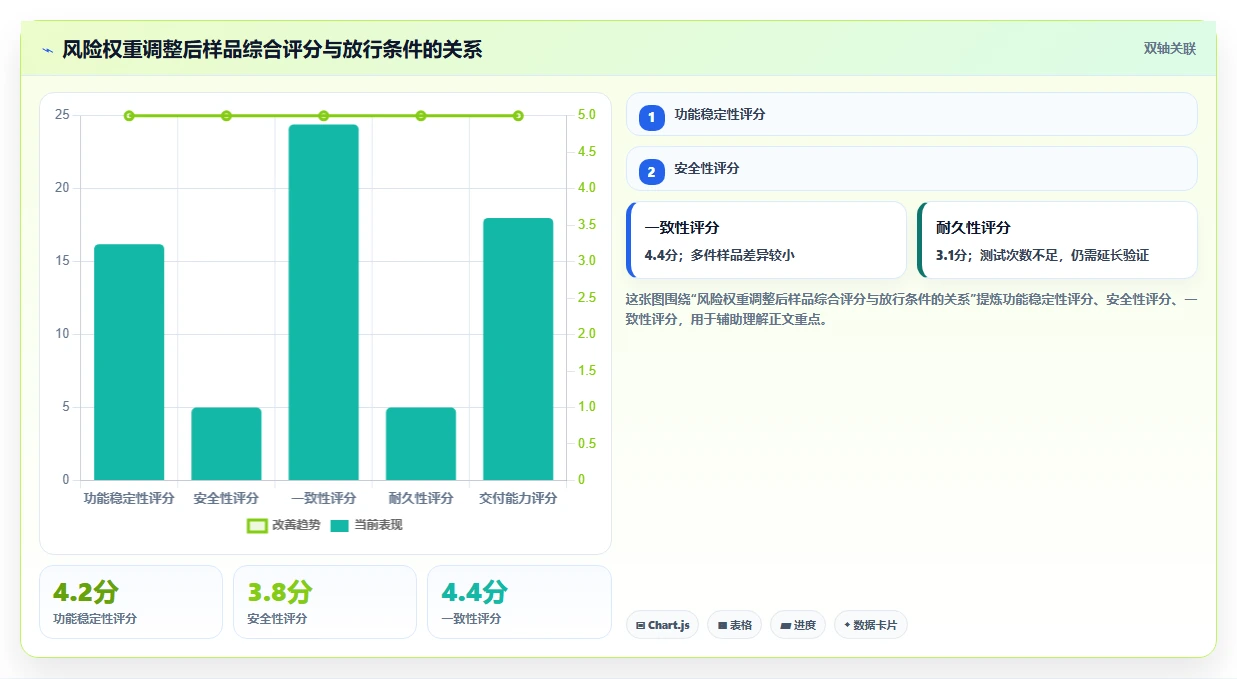
Task: Click the 4.4分 一致性评分 stat card
Action: click(519, 602)
